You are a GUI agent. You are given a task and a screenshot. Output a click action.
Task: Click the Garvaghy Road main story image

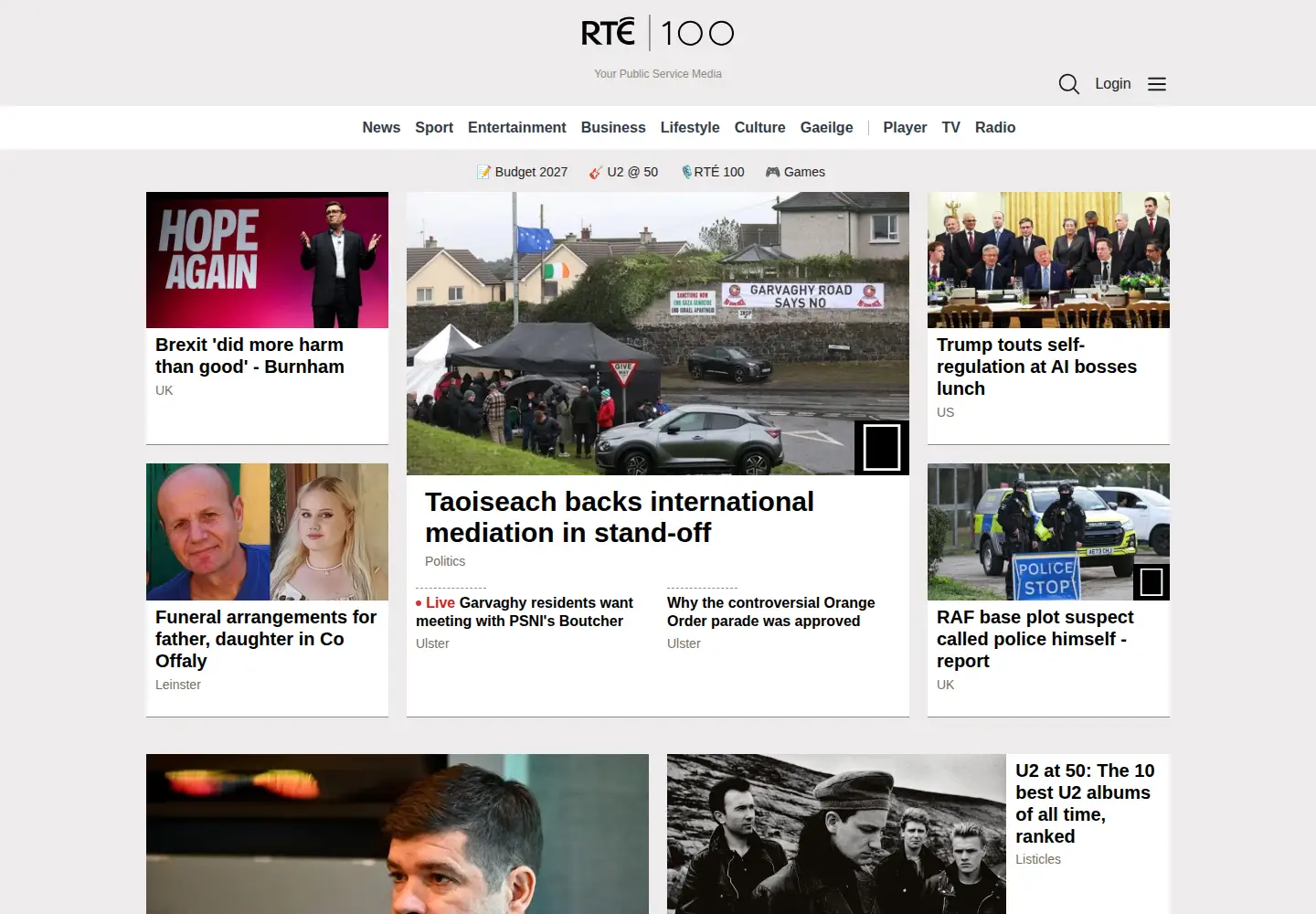coord(658,334)
